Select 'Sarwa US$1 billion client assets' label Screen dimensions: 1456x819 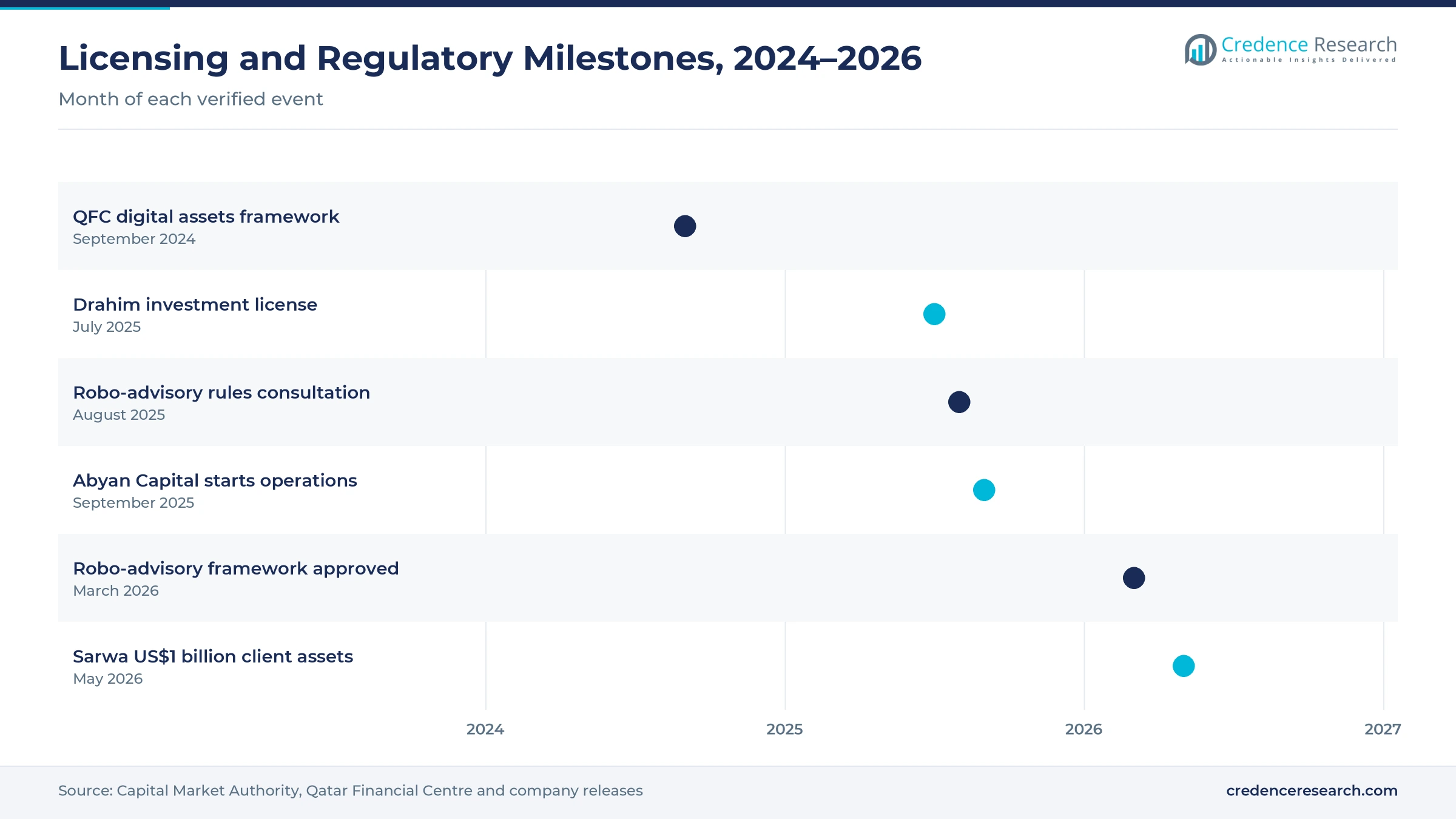point(213,656)
